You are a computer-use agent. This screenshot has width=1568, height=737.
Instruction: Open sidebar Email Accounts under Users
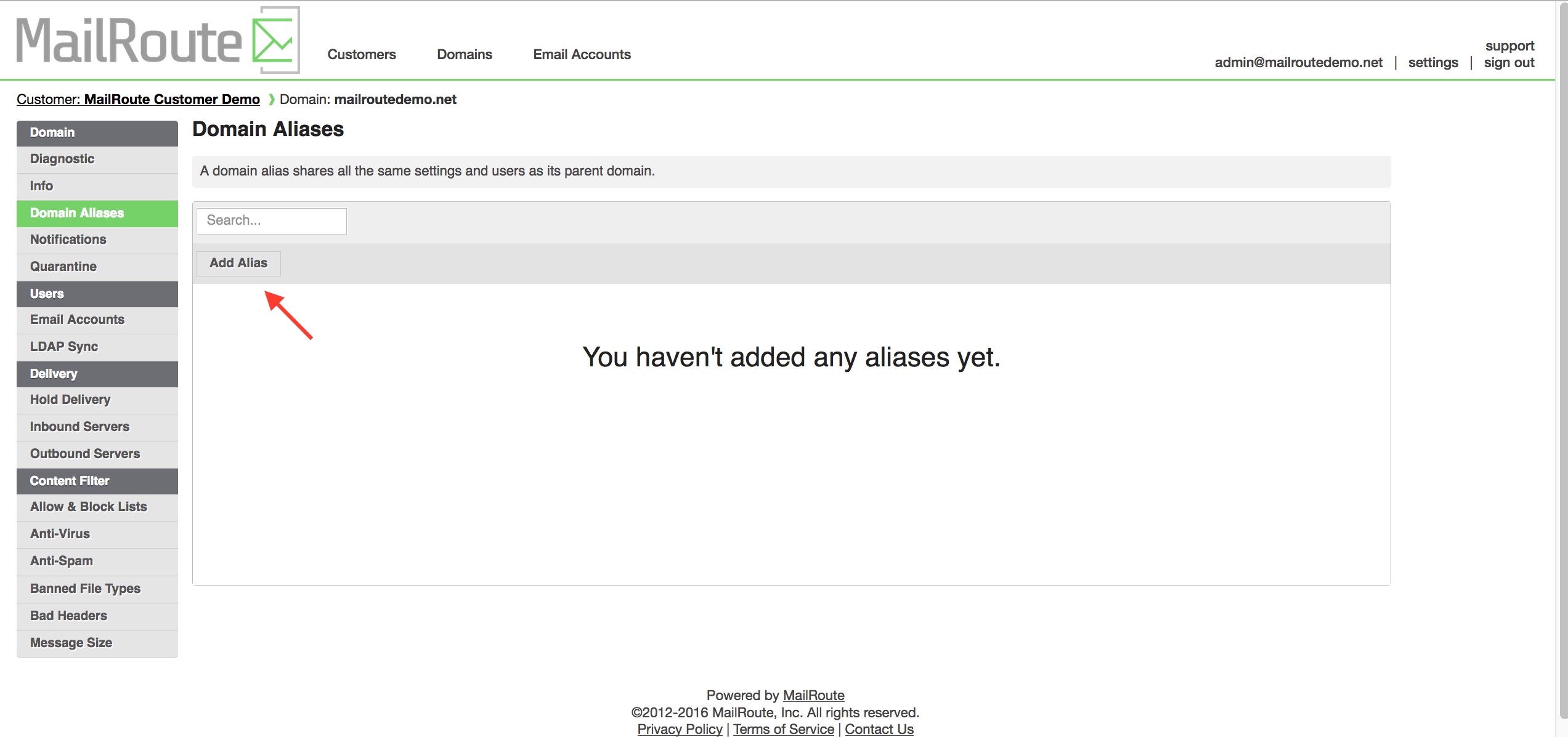(x=97, y=320)
